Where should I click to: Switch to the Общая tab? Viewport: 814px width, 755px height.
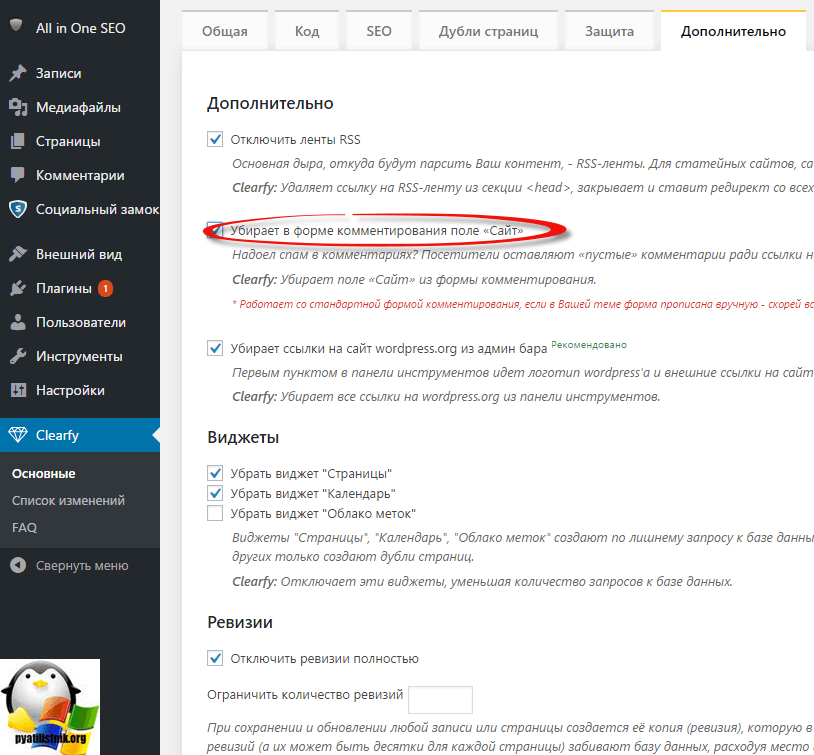click(225, 31)
